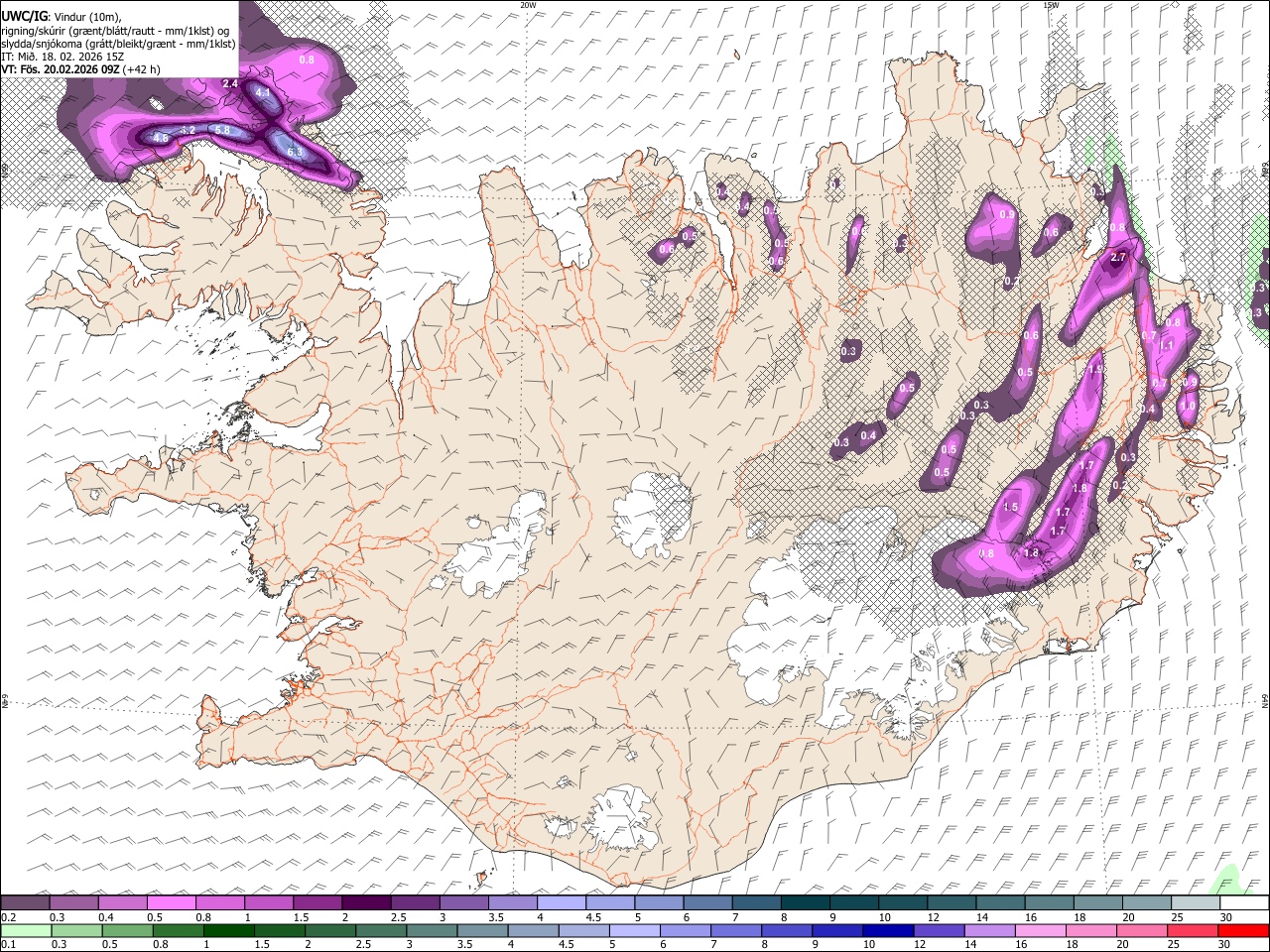The image size is (1270, 952).
Task: Click the 4.1 precipitation value on the map
Action: pos(263,92)
